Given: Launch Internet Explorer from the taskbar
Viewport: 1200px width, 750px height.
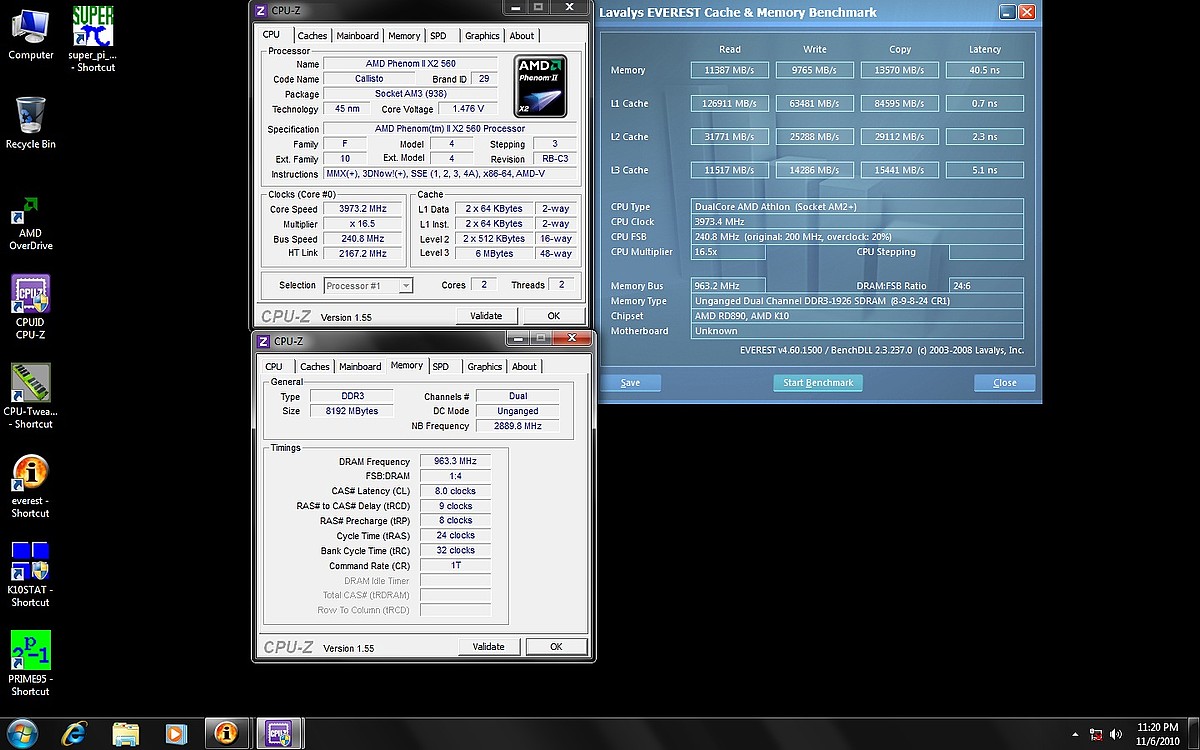Looking at the screenshot, I should pos(74,734).
